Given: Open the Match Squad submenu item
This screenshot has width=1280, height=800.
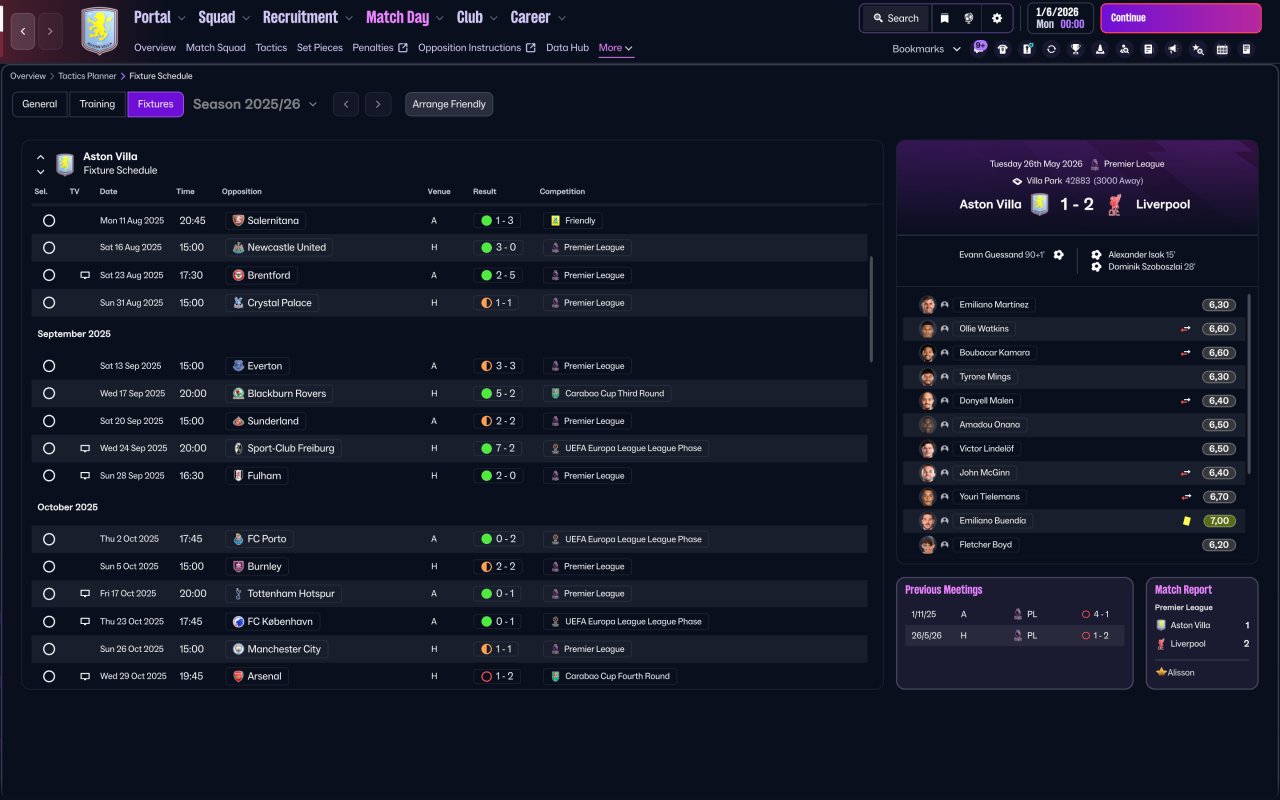Looking at the screenshot, I should [x=215, y=48].
